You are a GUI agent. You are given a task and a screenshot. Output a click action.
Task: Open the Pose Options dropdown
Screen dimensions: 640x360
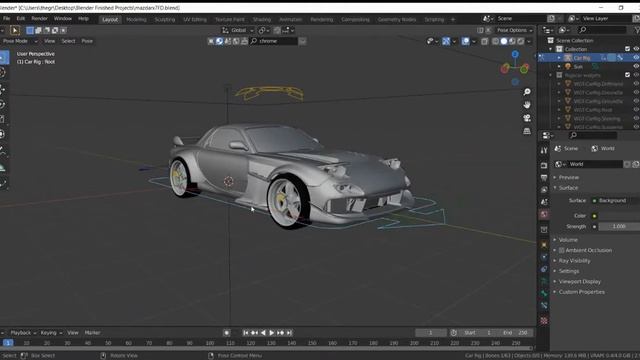tap(514, 30)
